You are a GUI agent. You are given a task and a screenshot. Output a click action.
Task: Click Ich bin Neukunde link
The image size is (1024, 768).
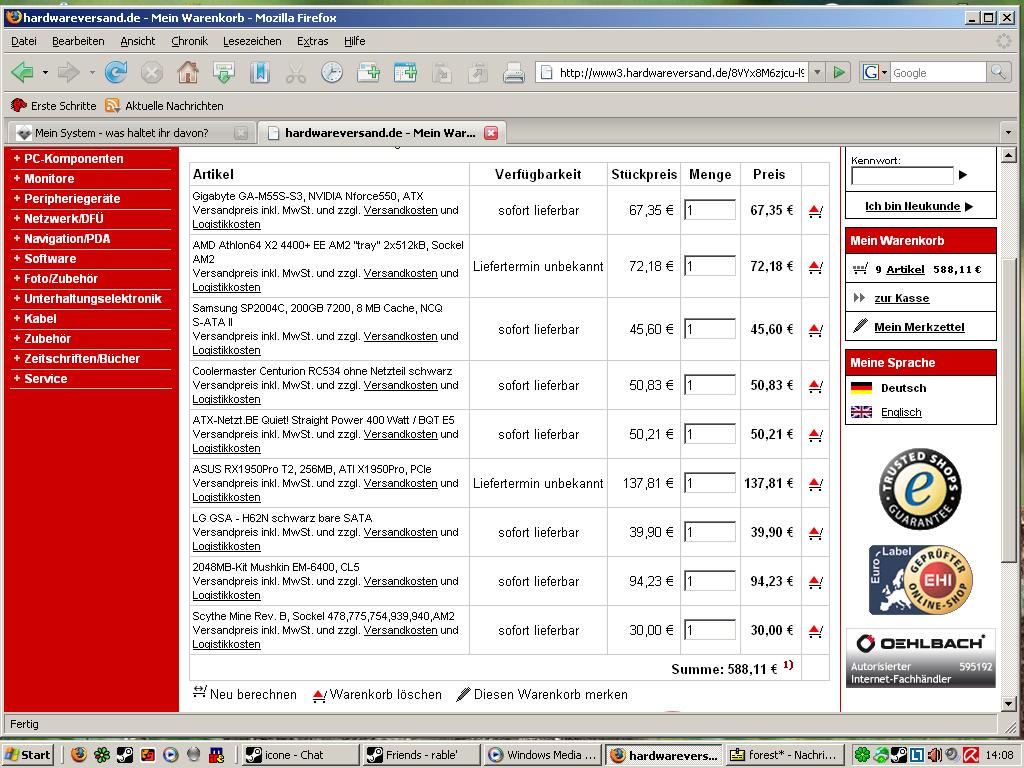912,206
